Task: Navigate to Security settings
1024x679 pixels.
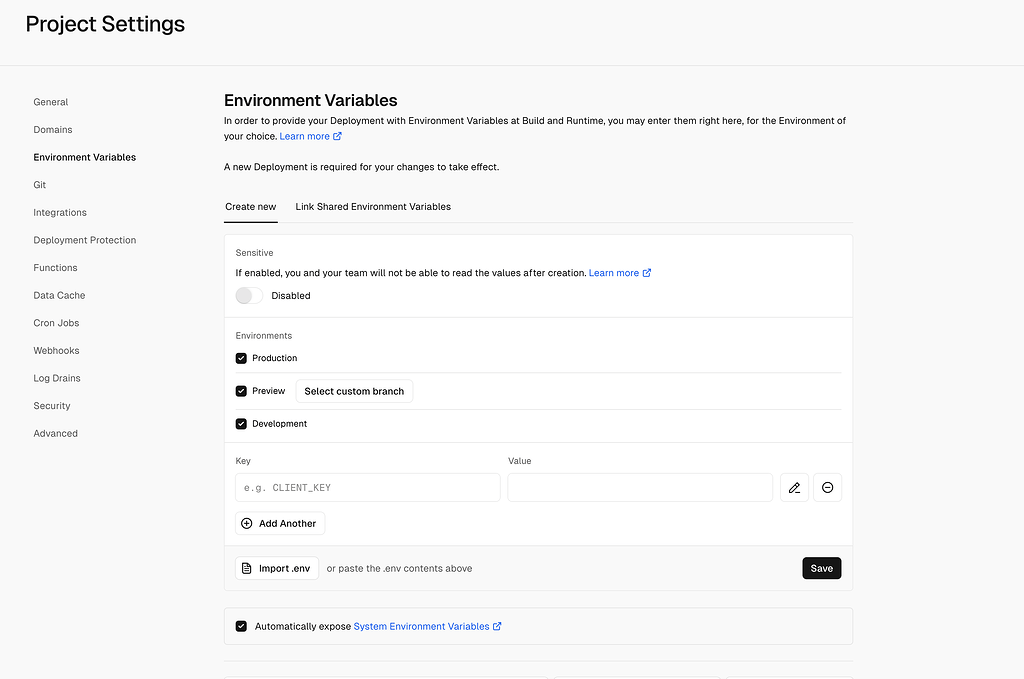Action: (51, 405)
